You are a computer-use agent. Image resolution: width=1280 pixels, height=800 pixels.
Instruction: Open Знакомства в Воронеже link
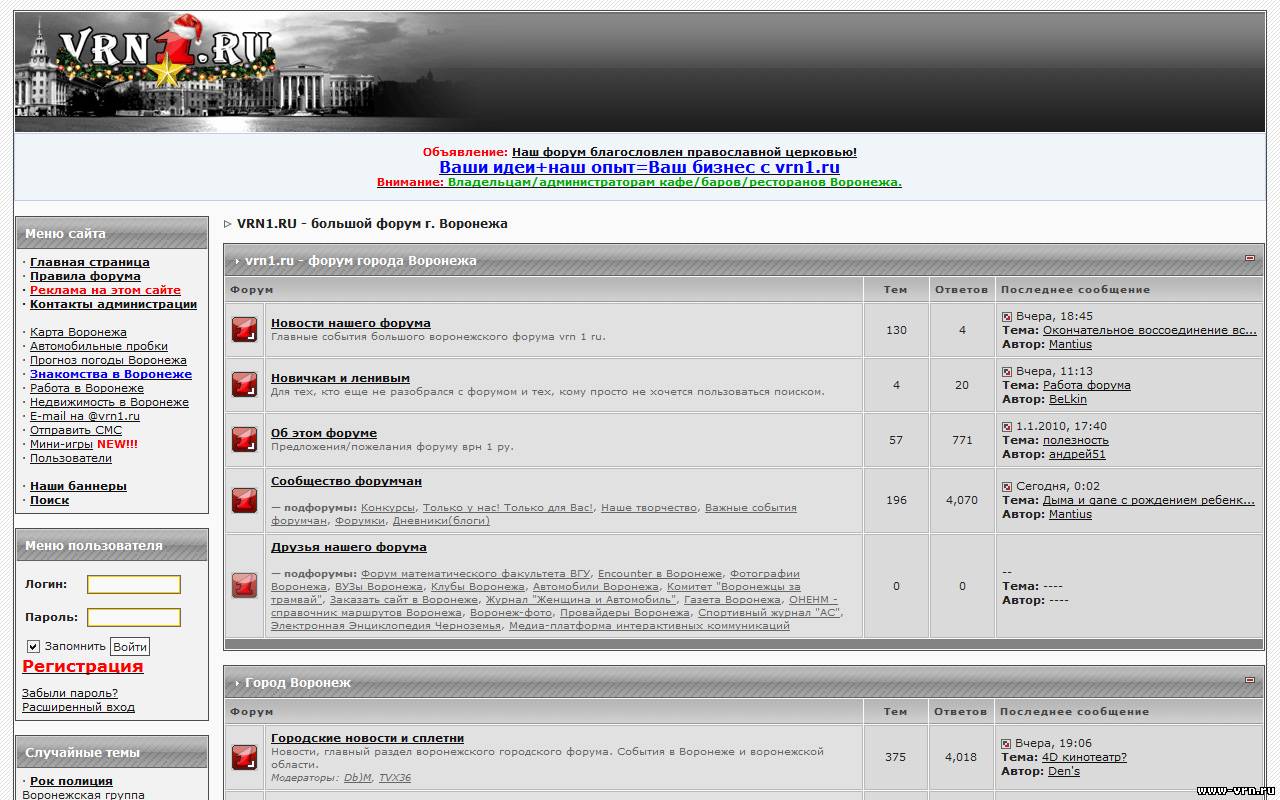[110, 374]
